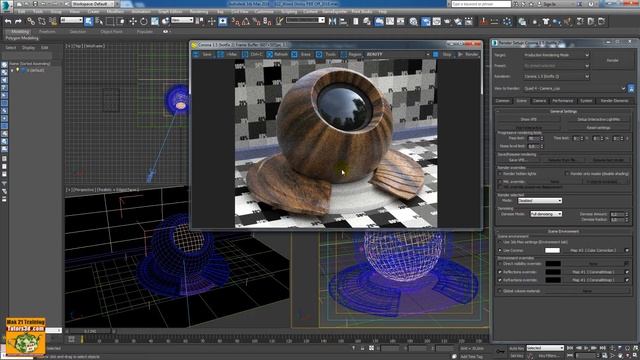Select Use Corona radio button
Screen dimensions: 640x360
pyautogui.click(x=500, y=250)
